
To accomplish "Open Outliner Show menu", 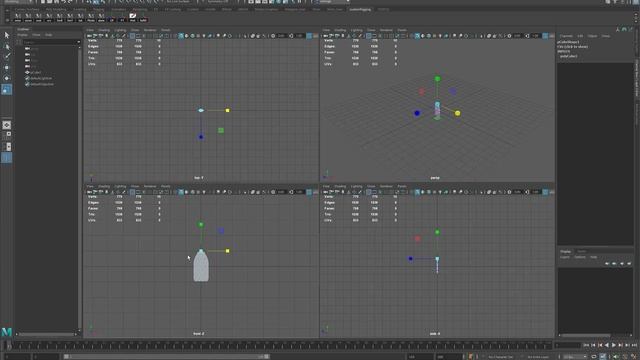I will [x=36, y=35].
